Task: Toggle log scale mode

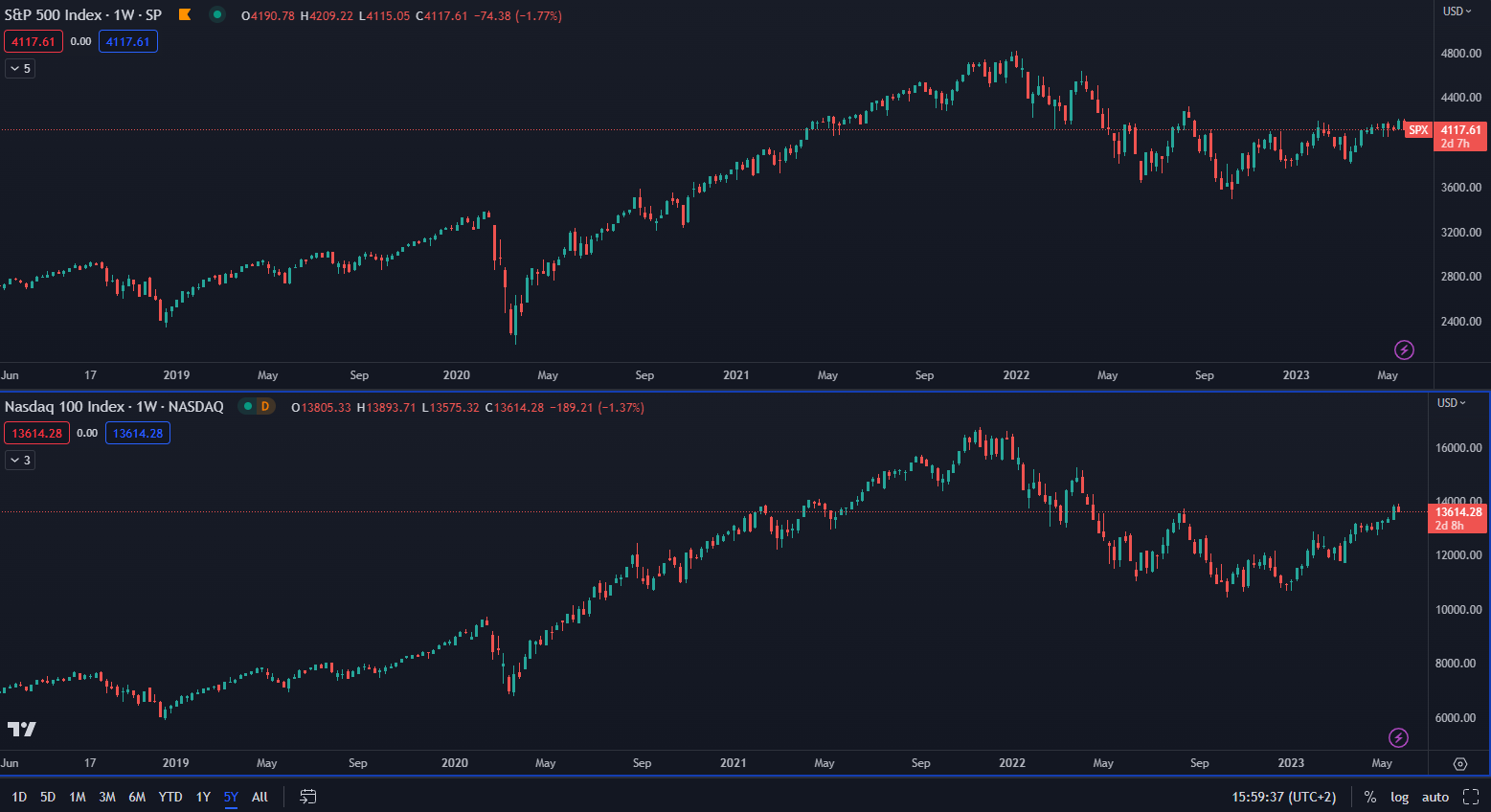Action: [x=1399, y=797]
